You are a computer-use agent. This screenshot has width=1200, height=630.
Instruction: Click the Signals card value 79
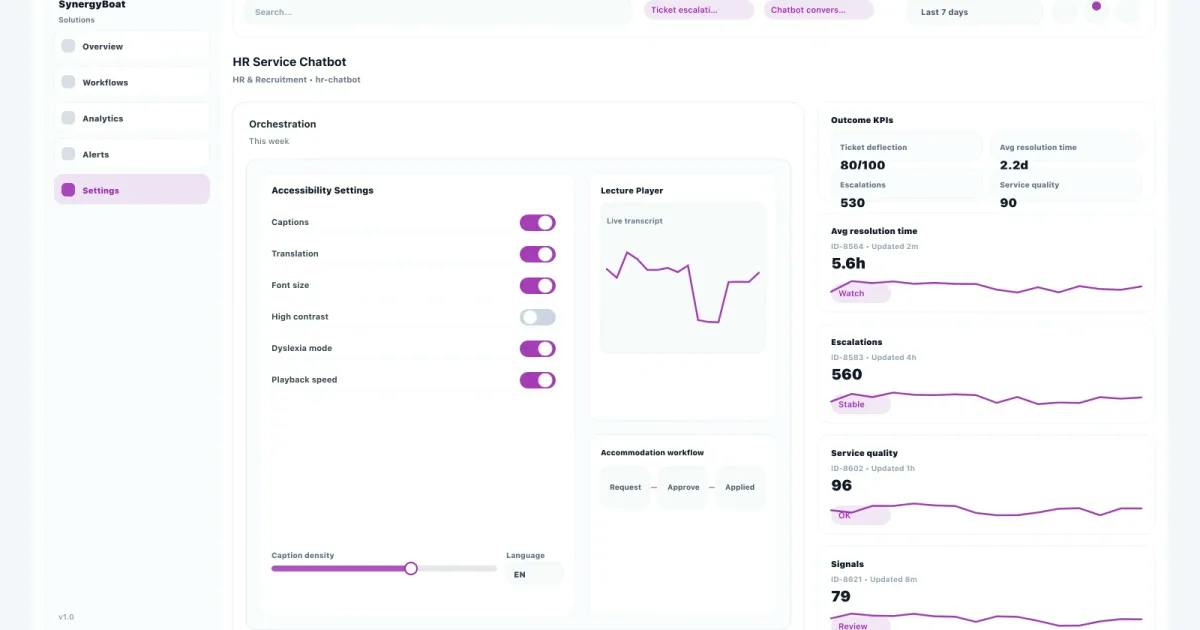tap(841, 597)
